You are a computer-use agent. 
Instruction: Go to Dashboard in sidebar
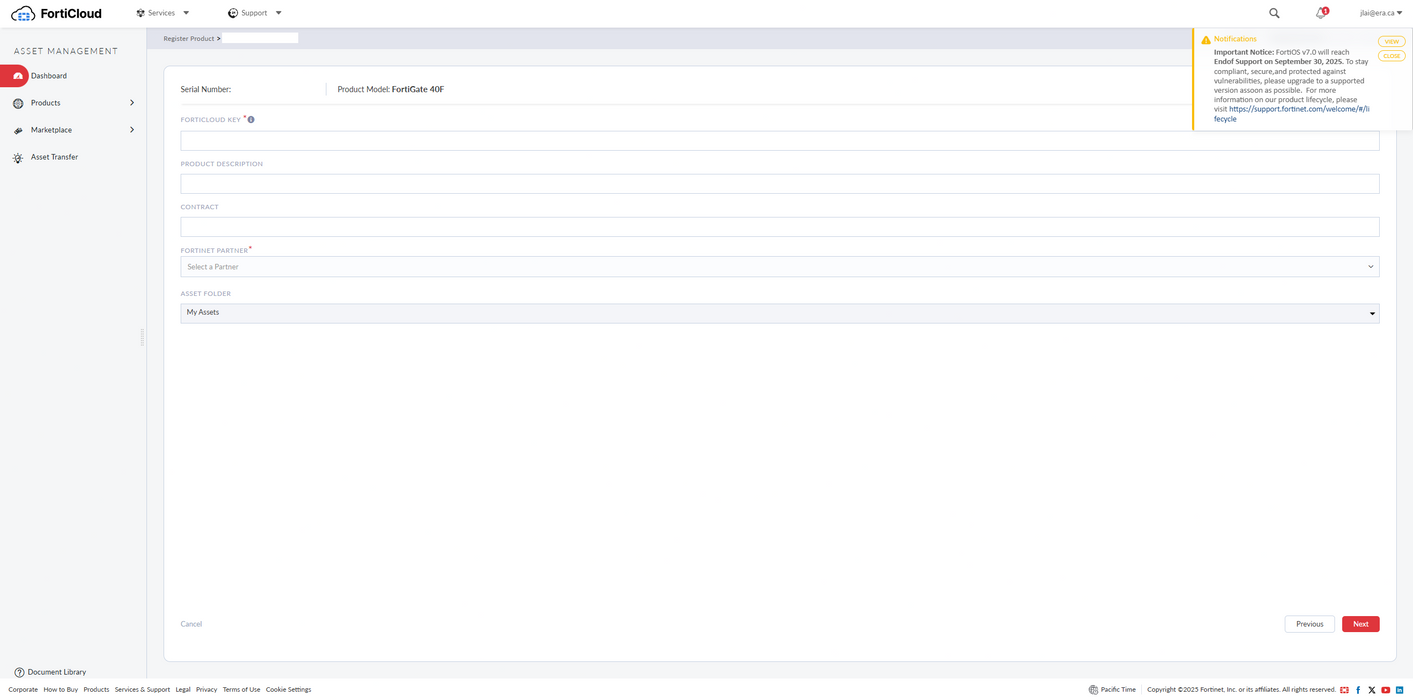[x=49, y=76]
